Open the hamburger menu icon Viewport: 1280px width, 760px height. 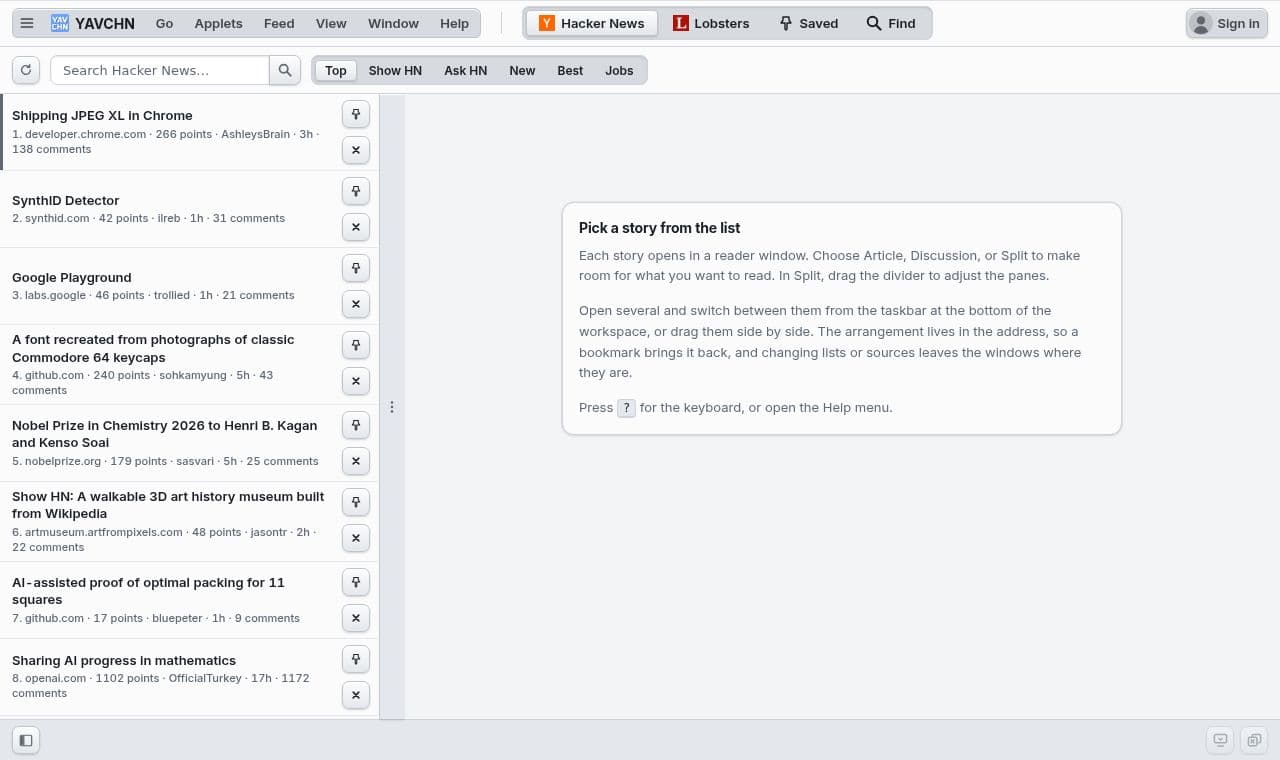[x=27, y=23]
